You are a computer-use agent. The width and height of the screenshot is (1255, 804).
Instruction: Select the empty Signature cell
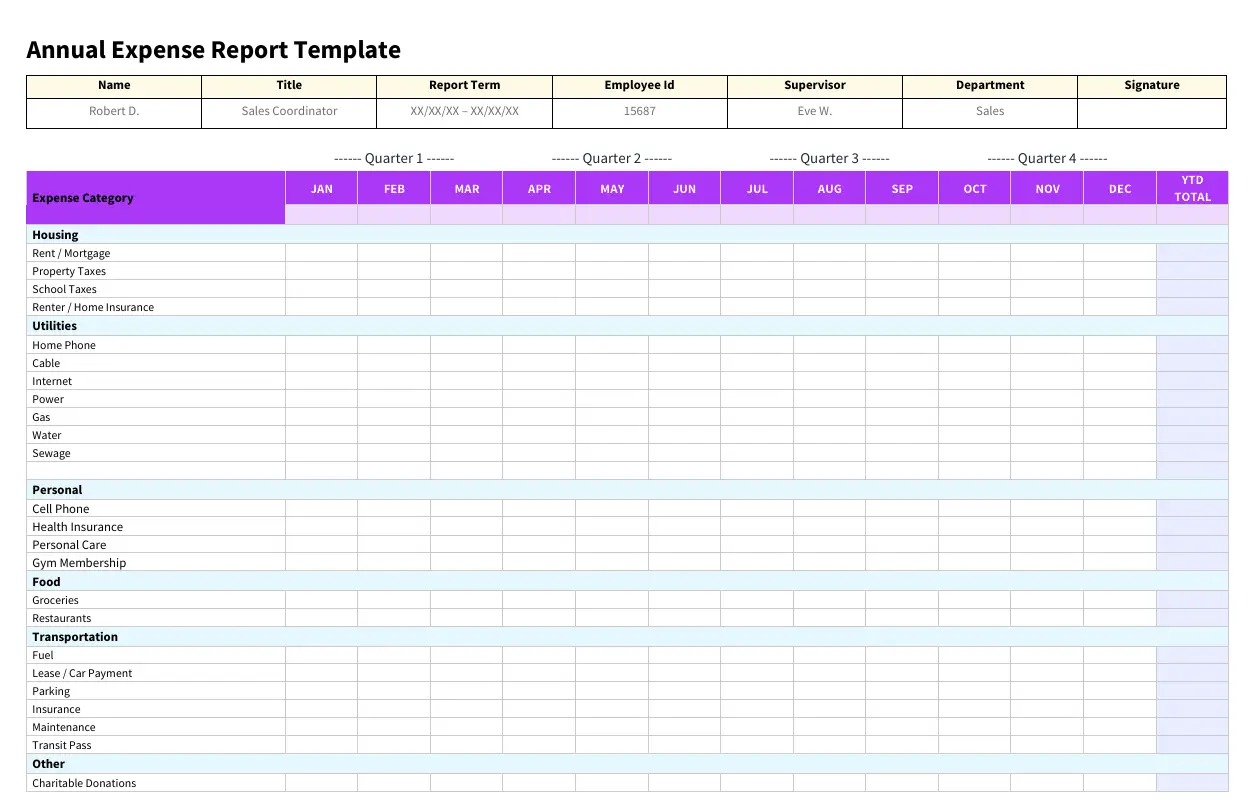[x=1151, y=111]
